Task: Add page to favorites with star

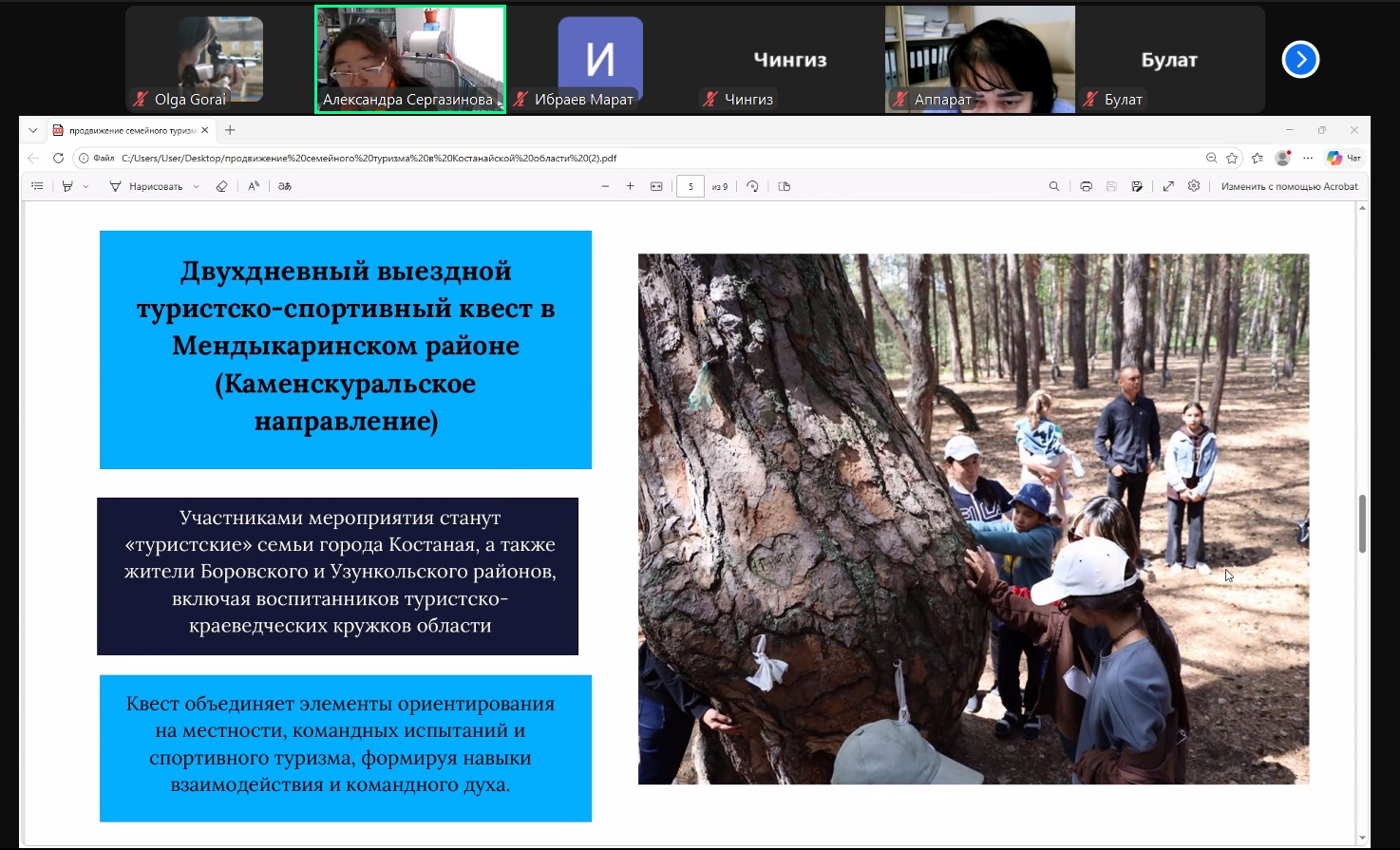Action: click(1232, 158)
